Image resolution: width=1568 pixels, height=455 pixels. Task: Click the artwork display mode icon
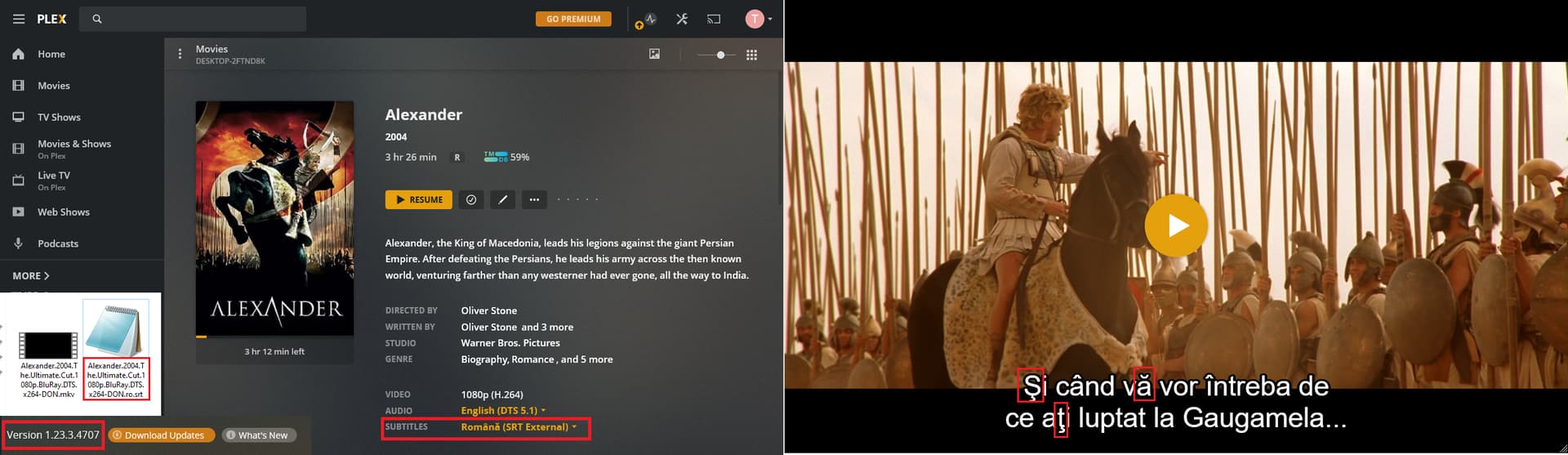coord(654,54)
